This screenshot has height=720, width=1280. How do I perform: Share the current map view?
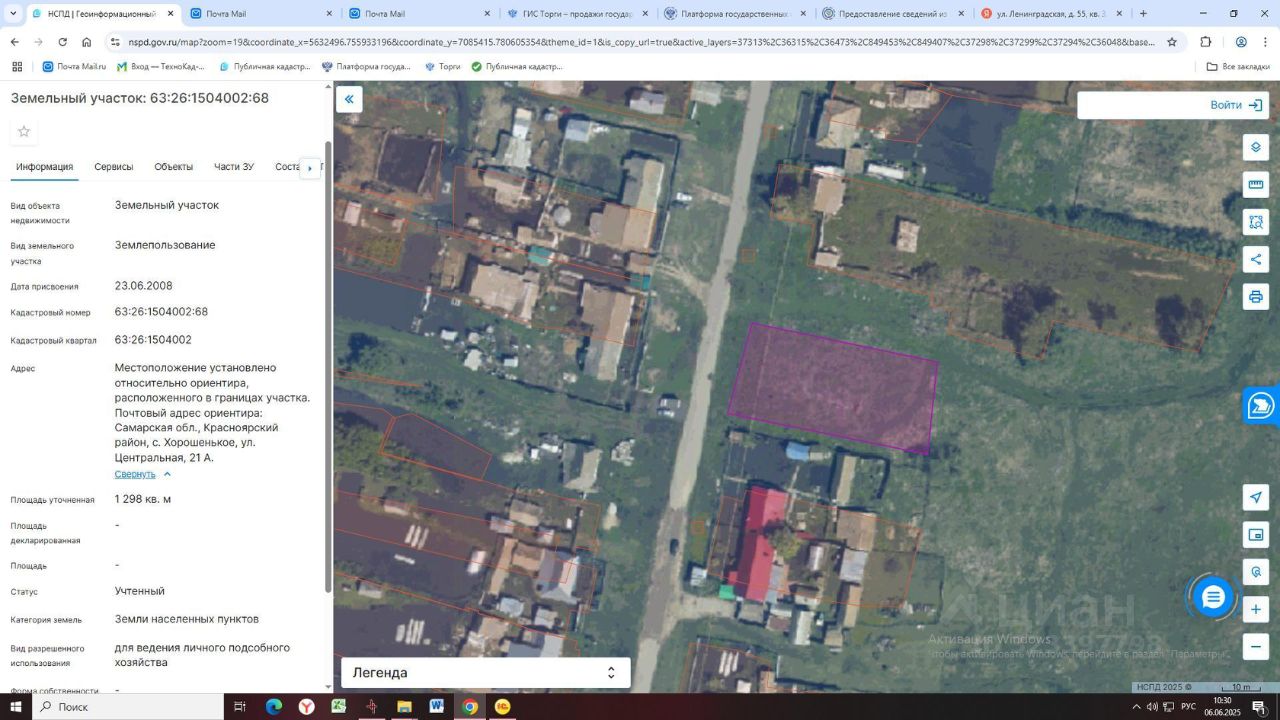[1256, 260]
